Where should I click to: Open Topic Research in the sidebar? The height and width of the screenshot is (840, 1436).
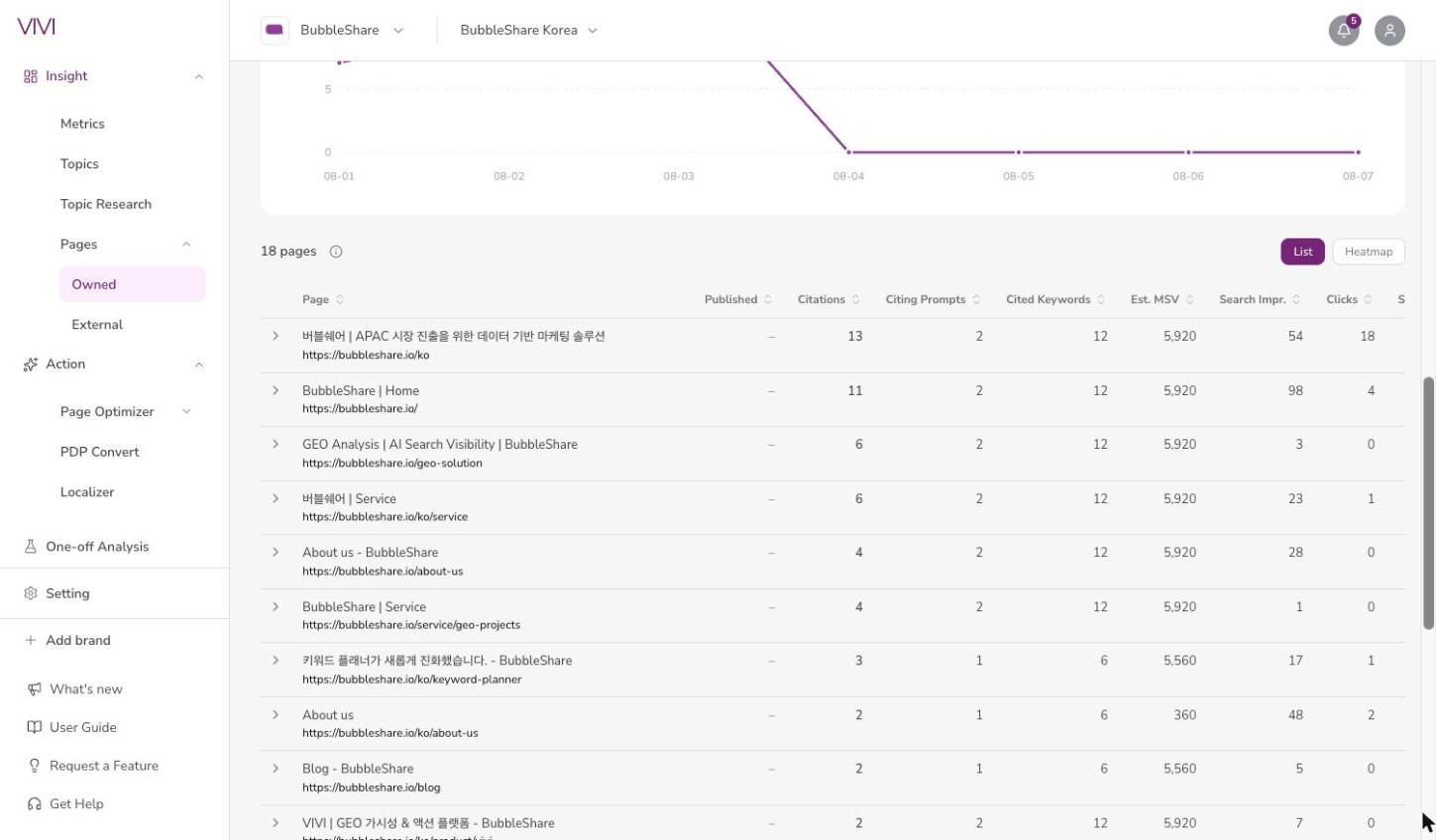click(106, 204)
